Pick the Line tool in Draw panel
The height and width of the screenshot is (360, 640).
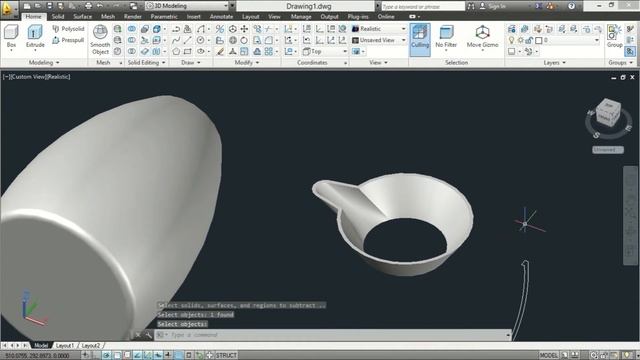[x=187, y=40]
